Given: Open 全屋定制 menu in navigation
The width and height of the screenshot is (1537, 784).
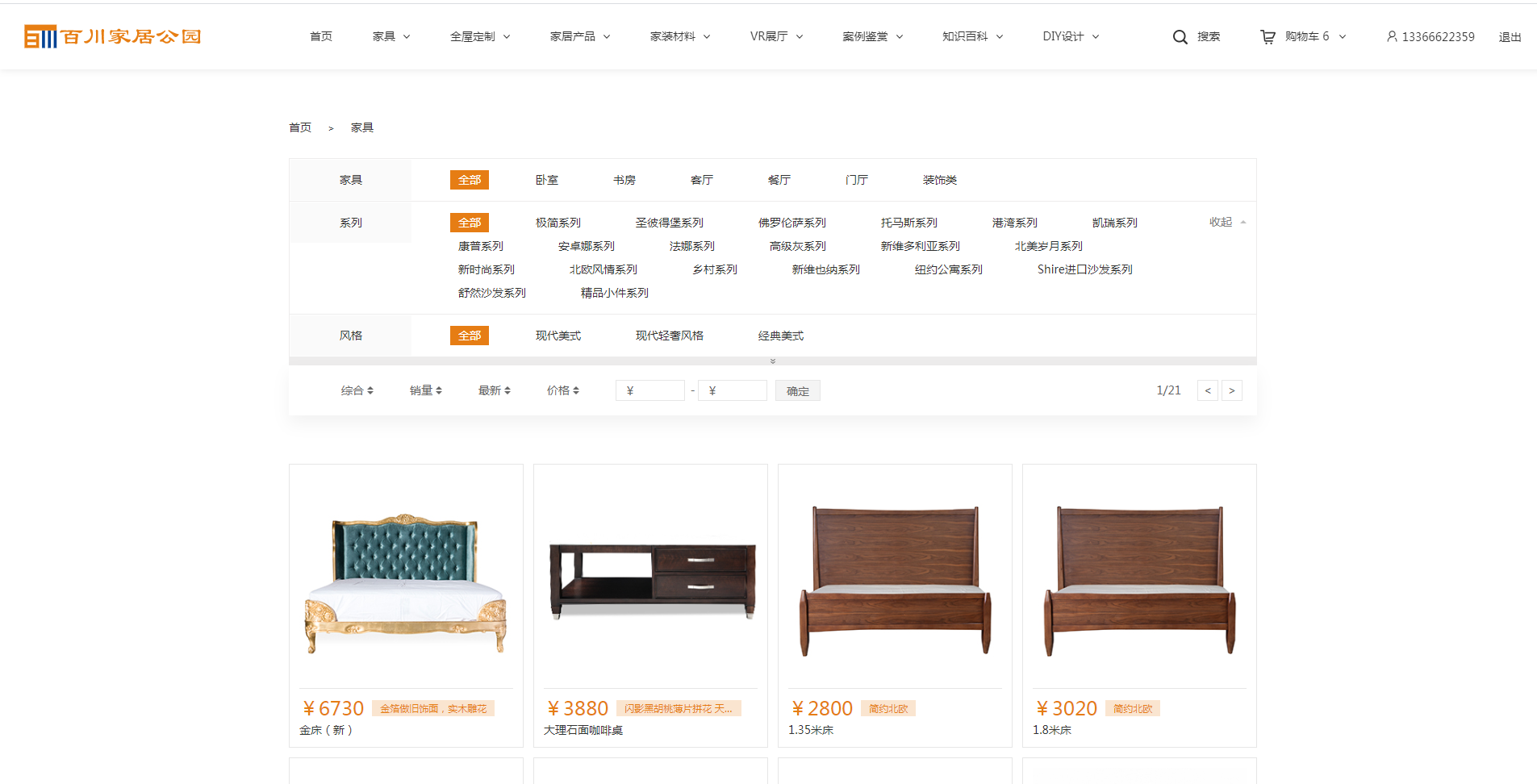Looking at the screenshot, I should (x=480, y=36).
